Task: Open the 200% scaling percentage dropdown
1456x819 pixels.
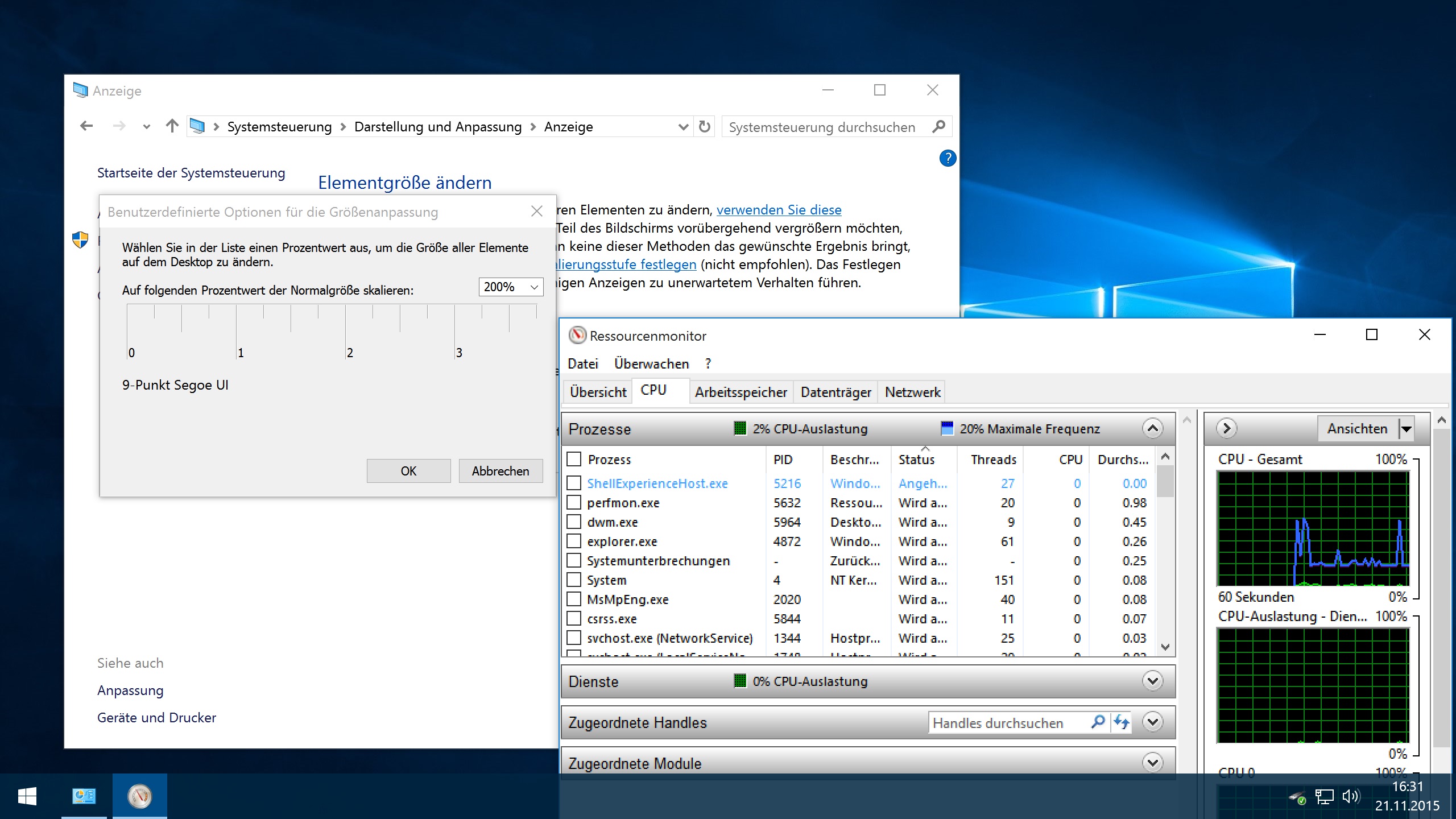Action: coord(533,287)
